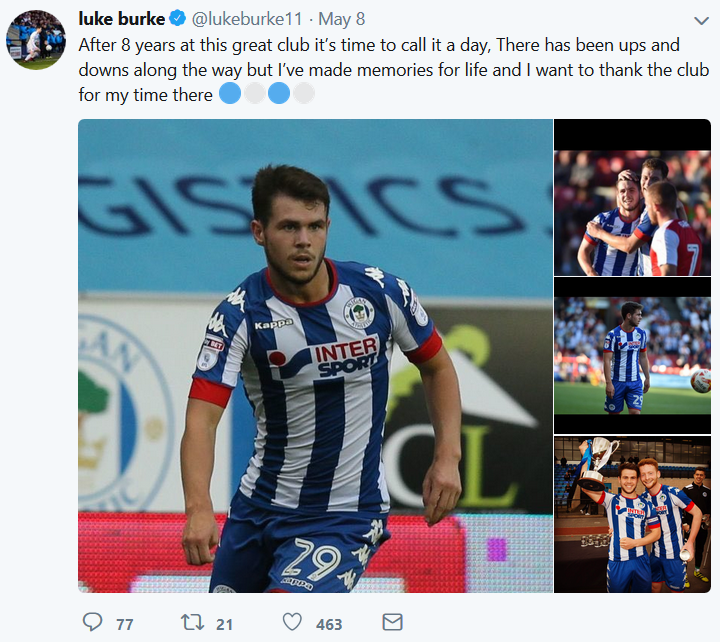This screenshot has height=642, width=720.
Task: Like the tweet with the heart icon
Action: point(292,623)
